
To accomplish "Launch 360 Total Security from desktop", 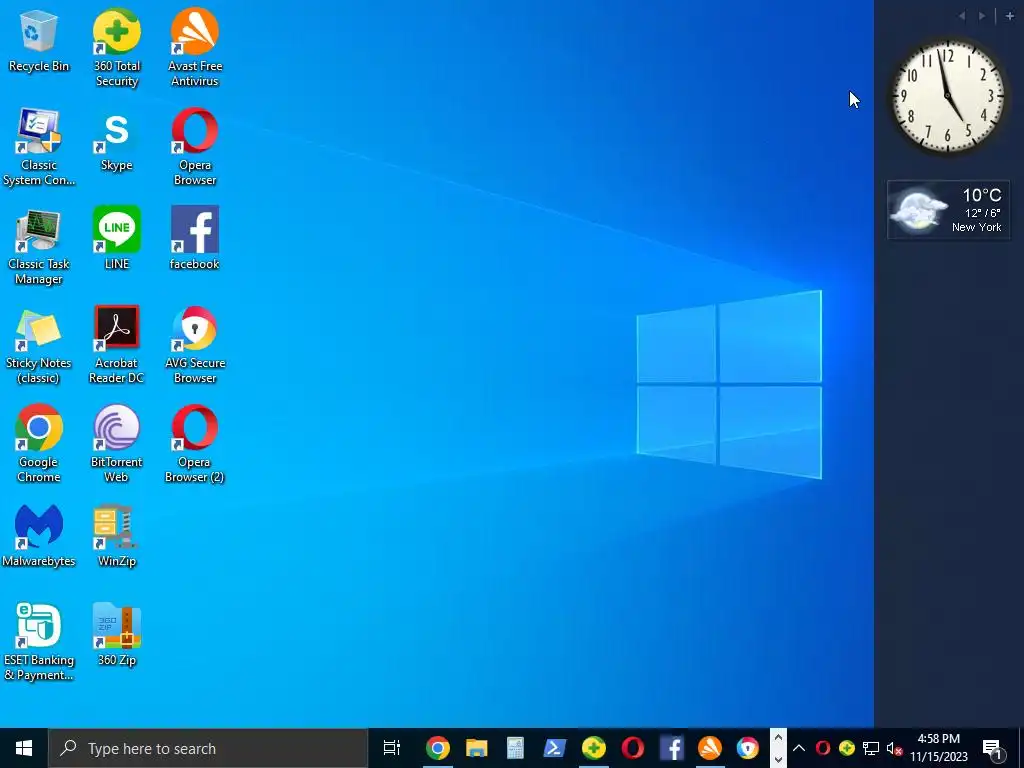I will coord(116,47).
